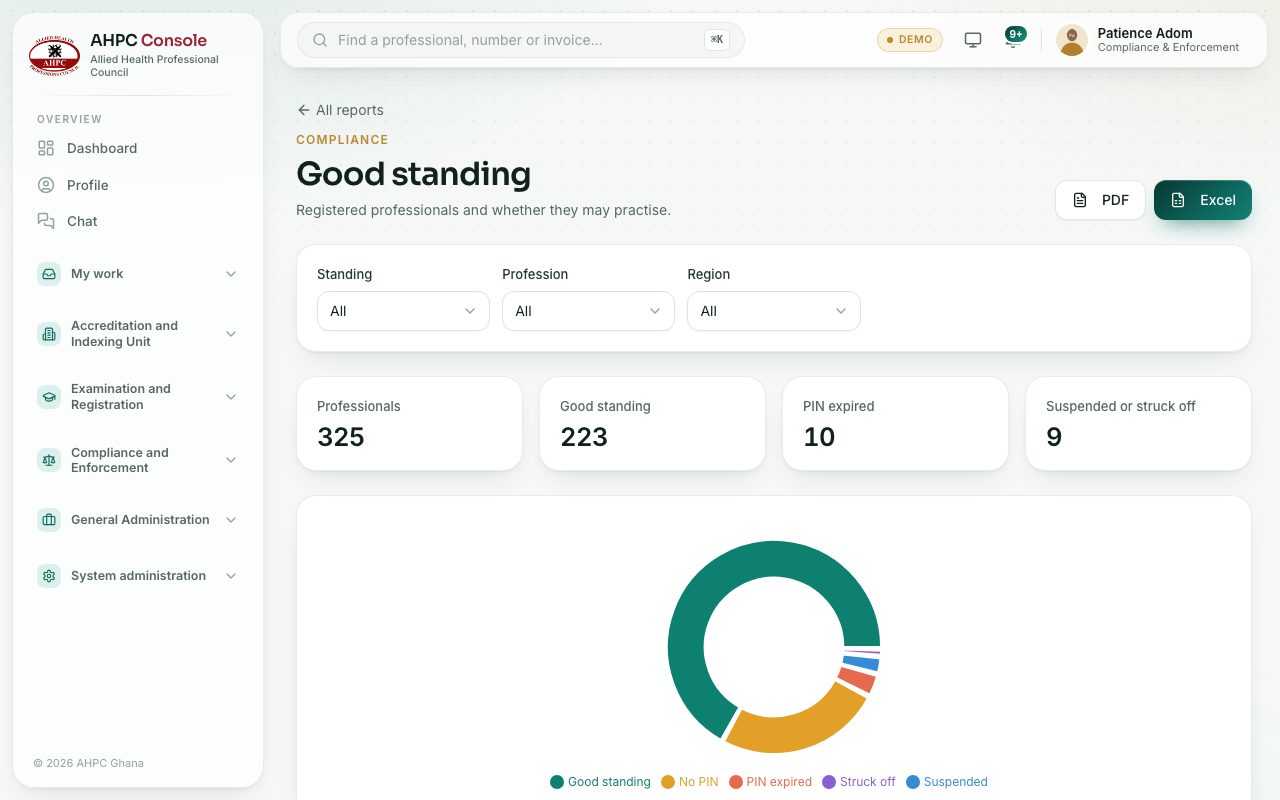
Task: Click the monitor display icon
Action: click(x=973, y=40)
